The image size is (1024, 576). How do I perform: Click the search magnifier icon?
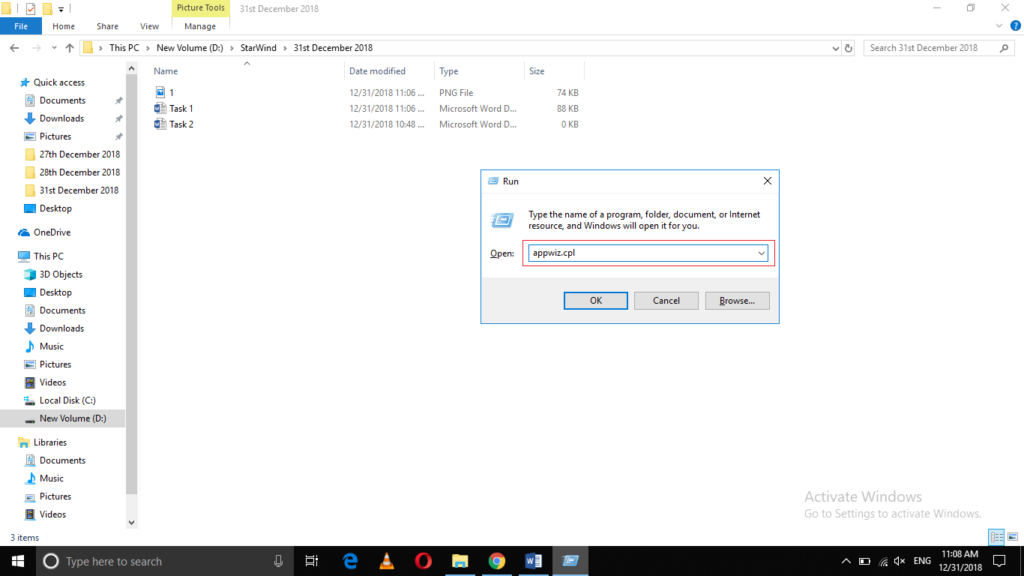pos(1004,48)
